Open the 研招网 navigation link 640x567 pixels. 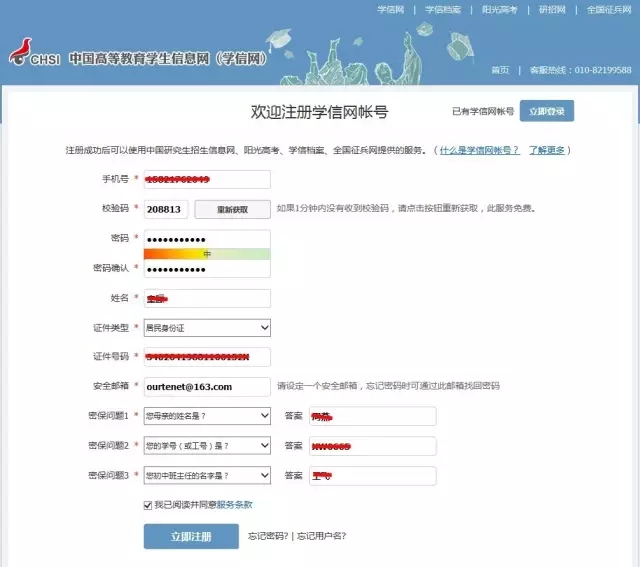pyautogui.click(x=552, y=10)
